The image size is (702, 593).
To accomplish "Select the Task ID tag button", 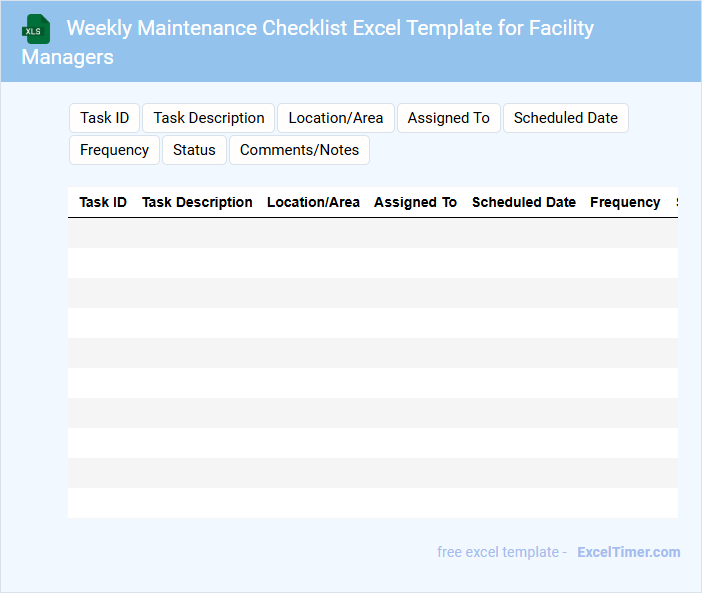I will 104,118.
